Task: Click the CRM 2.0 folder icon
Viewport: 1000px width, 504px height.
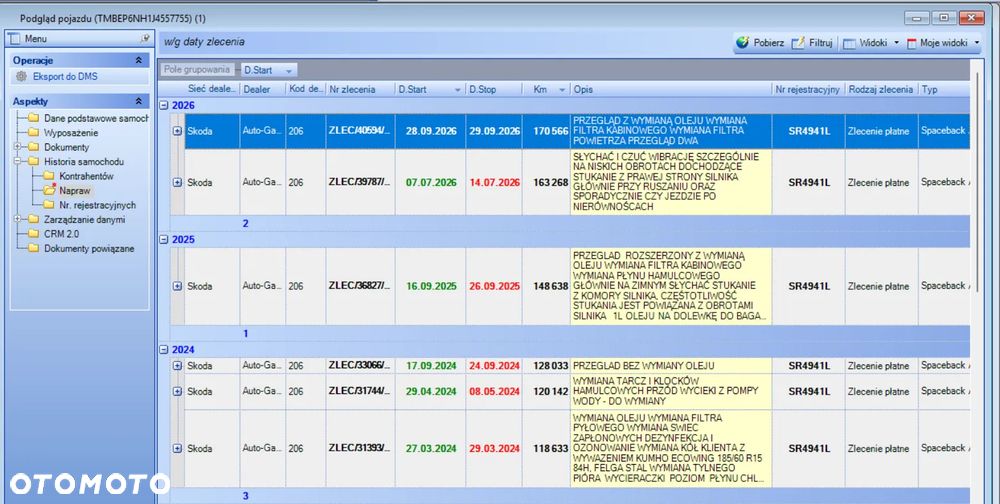Action: pos(33,233)
